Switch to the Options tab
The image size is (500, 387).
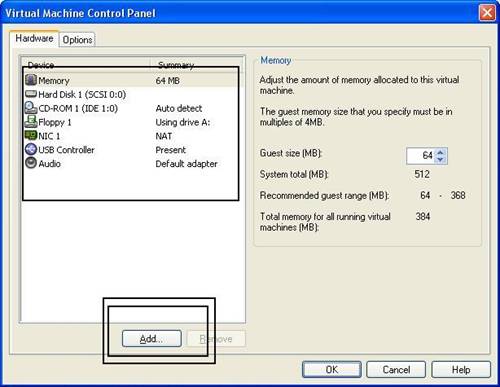(x=77, y=40)
